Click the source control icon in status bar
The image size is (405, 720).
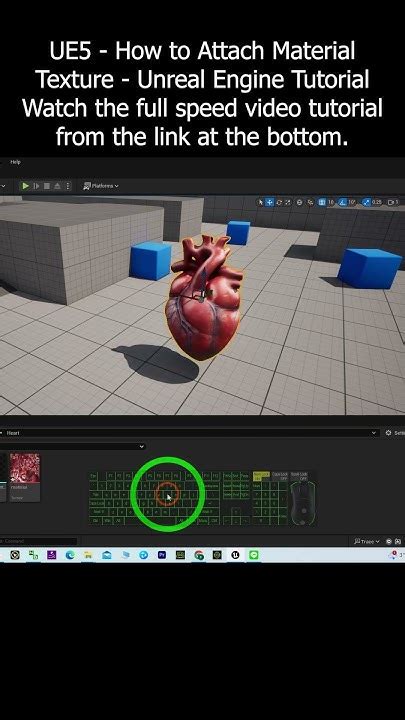pyautogui.click(x=398, y=542)
